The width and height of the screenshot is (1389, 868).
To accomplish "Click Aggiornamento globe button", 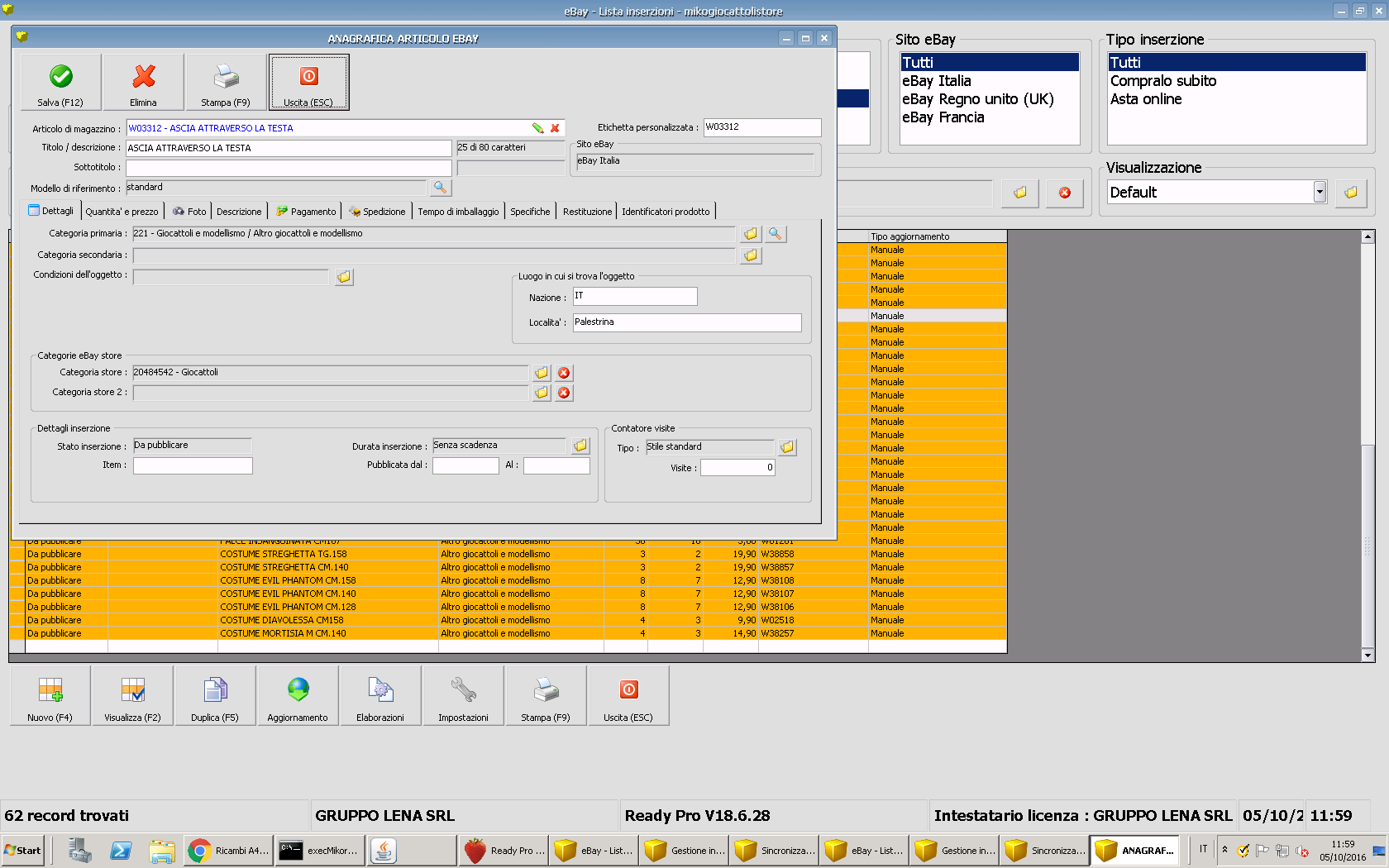I will coord(298,696).
